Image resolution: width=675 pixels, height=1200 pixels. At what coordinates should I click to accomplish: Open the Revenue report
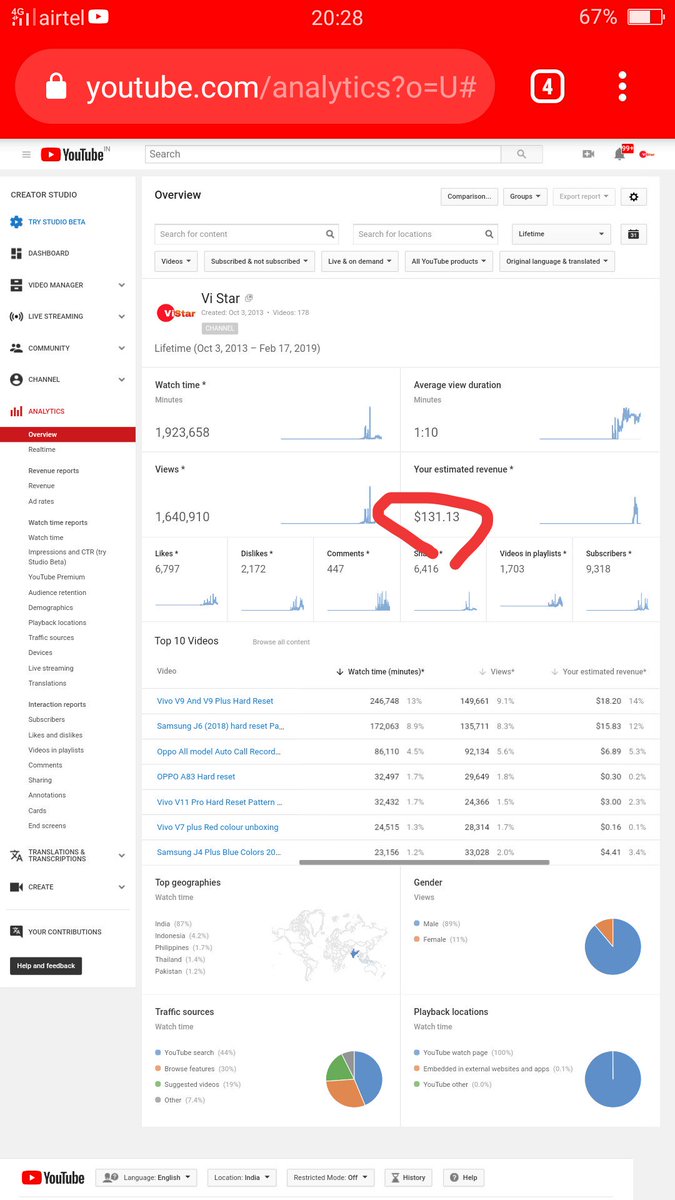coord(41,486)
